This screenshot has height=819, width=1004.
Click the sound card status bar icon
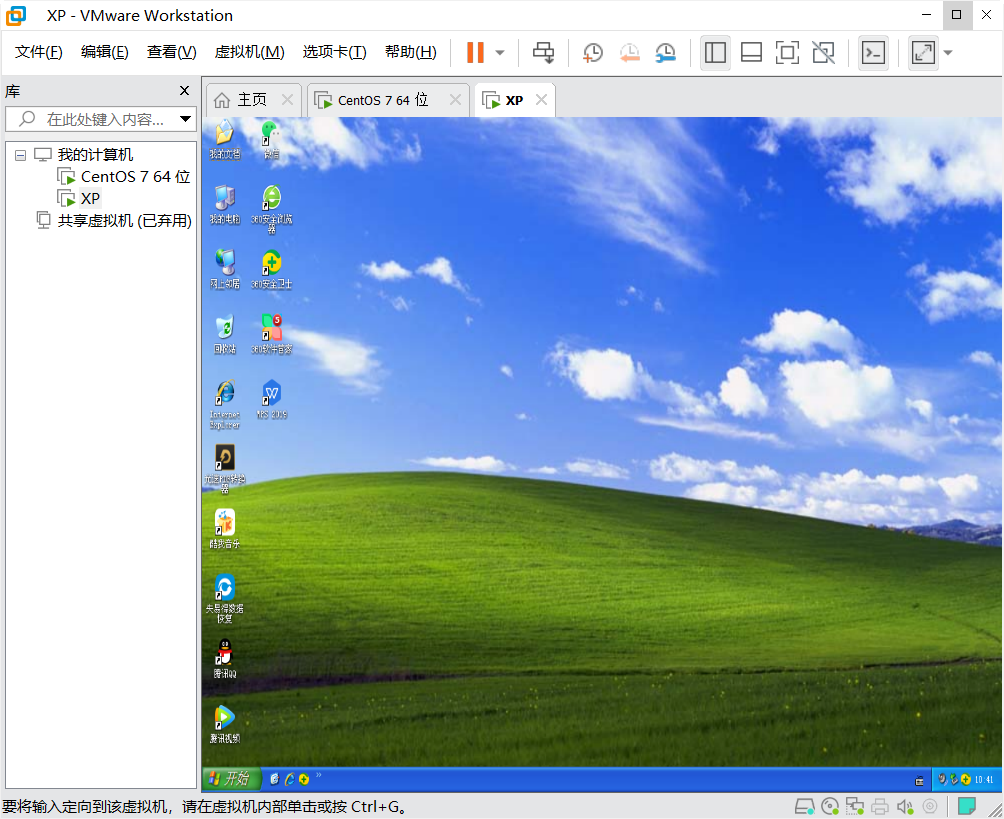pos(905,806)
